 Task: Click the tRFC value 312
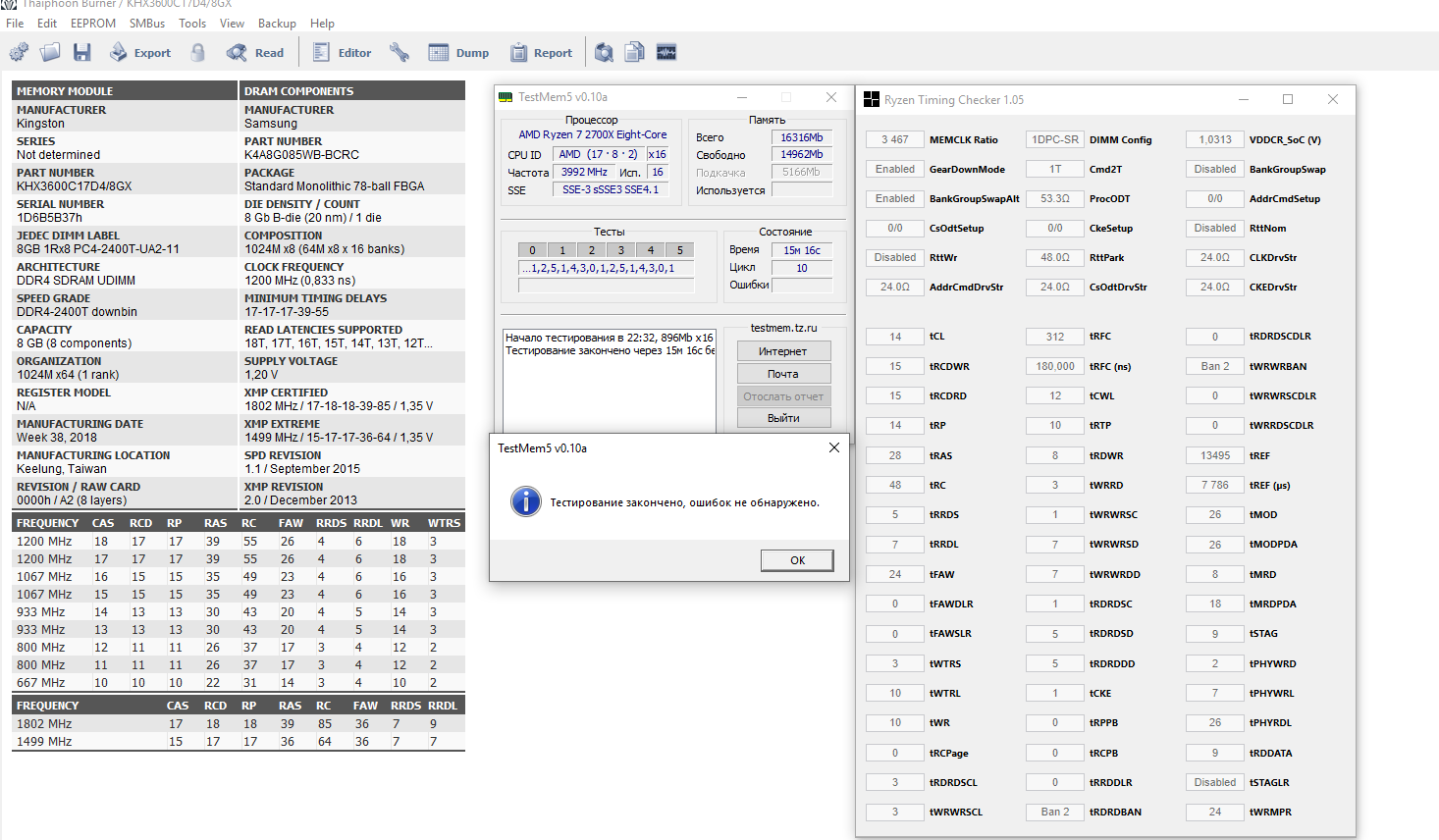coord(1055,337)
